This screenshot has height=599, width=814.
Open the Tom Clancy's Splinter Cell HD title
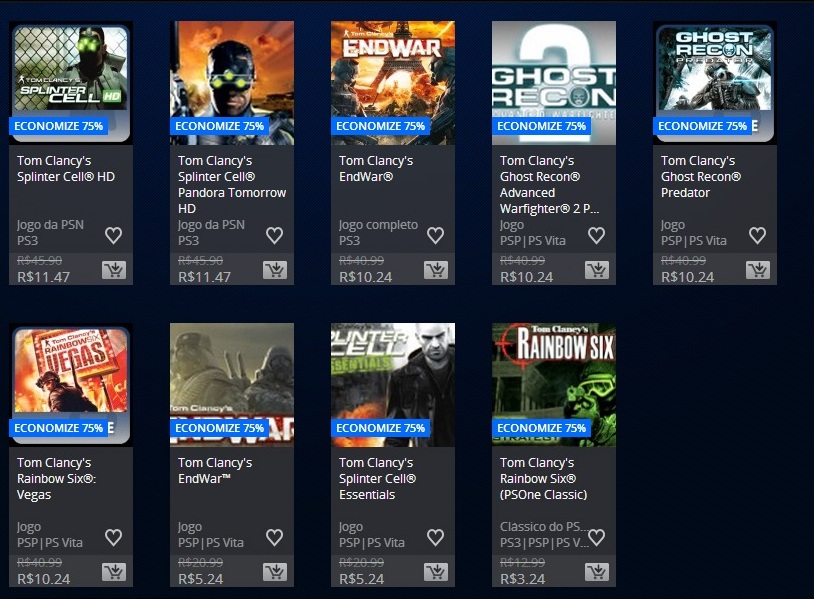pyautogui.click(x=66, y=169)
